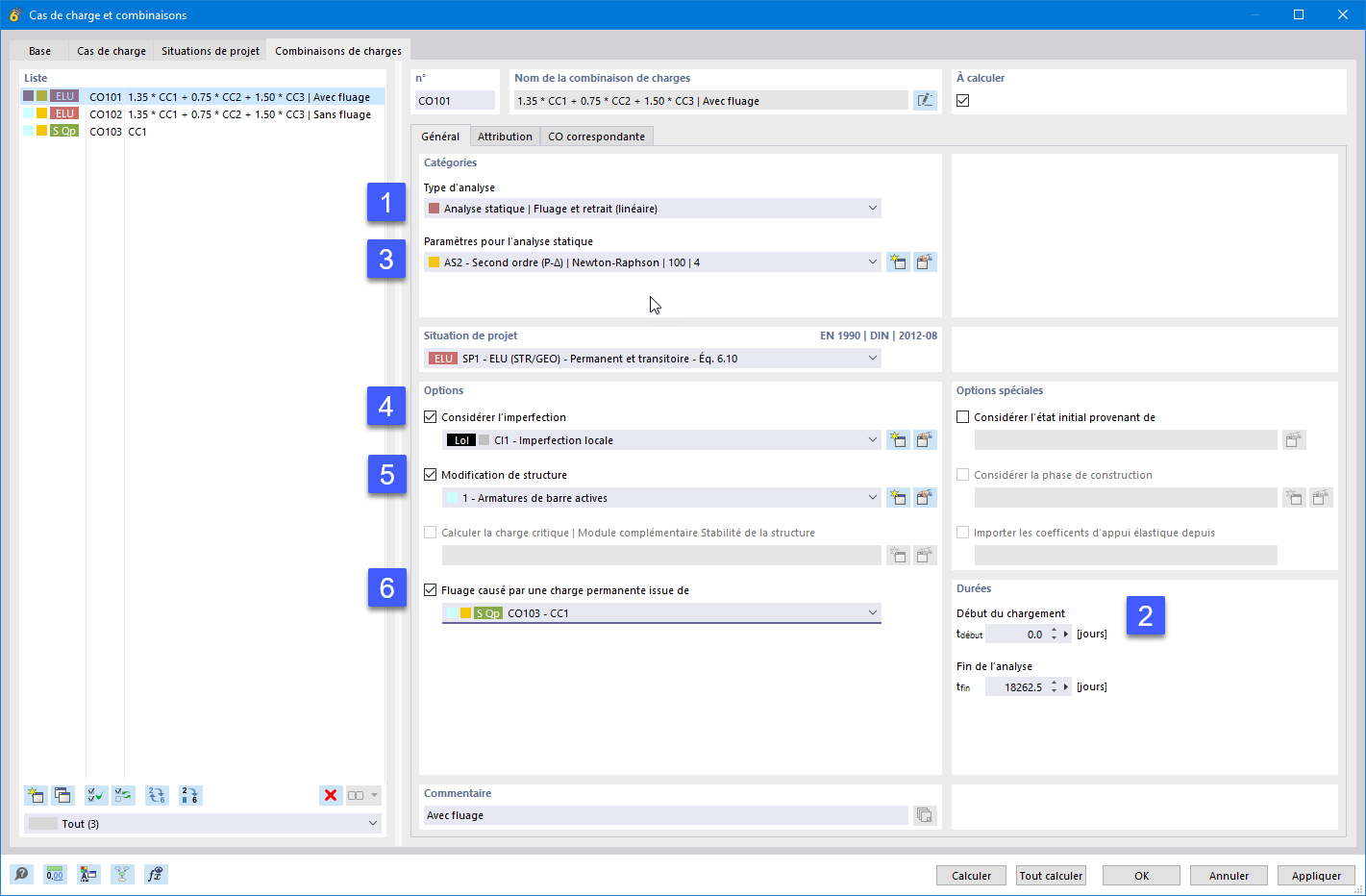
Task: Select CO102 Sans fluage in the list
Action: 203,114
